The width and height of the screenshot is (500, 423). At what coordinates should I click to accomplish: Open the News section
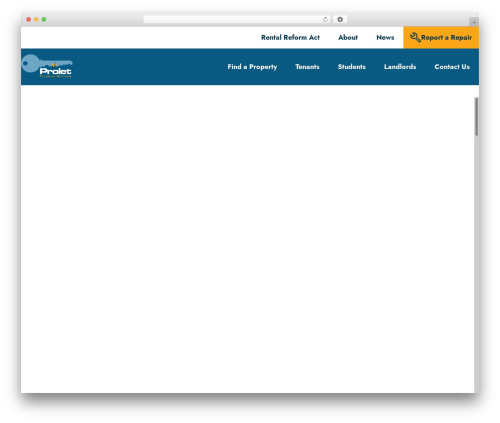[385, 37]
